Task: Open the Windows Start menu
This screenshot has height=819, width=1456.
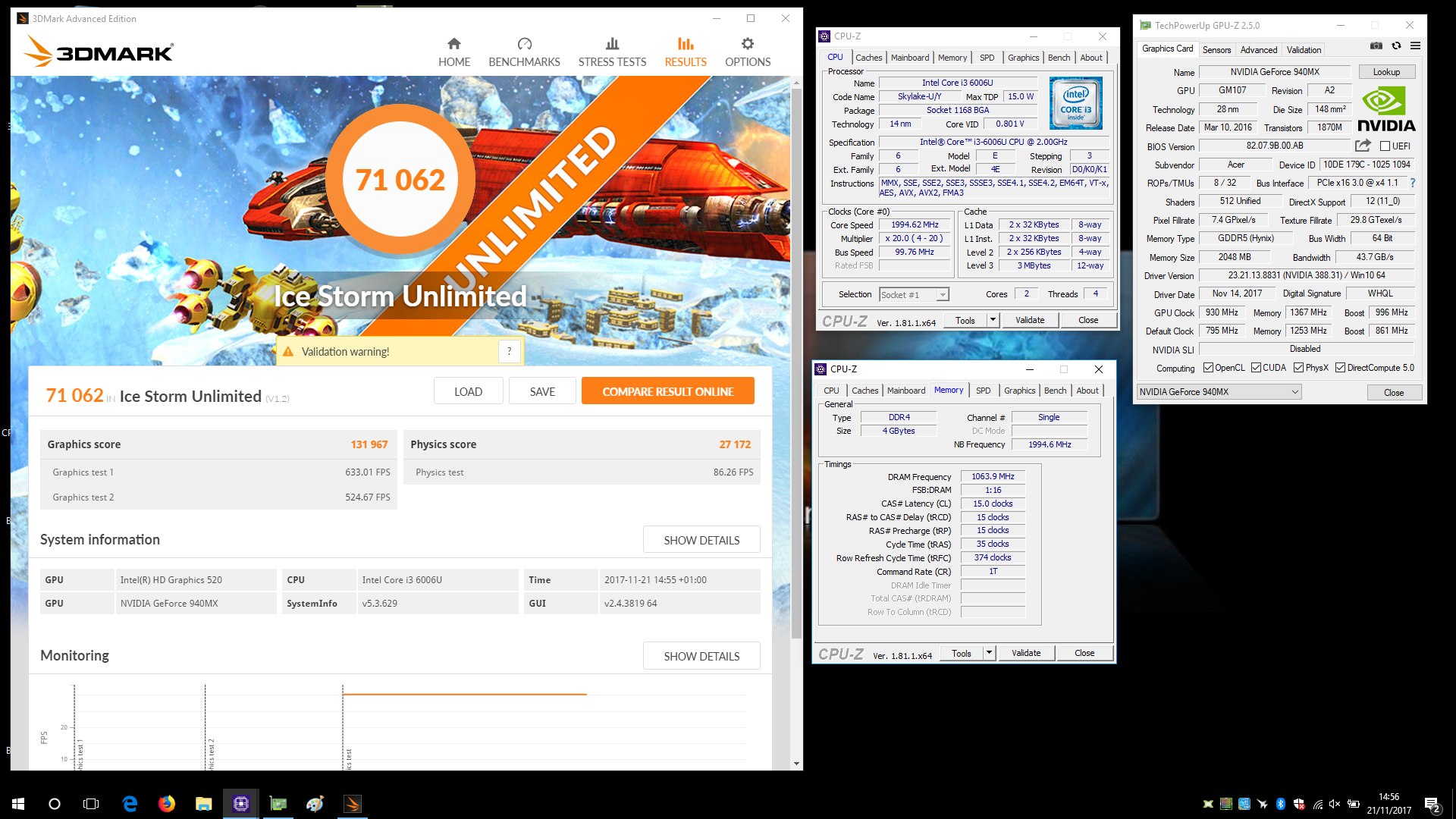Action: click(18, 804)
